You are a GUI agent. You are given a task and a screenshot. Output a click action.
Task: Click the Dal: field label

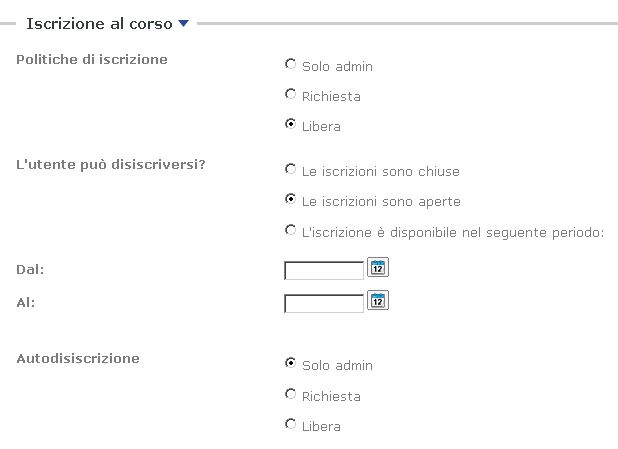[31, 269]
